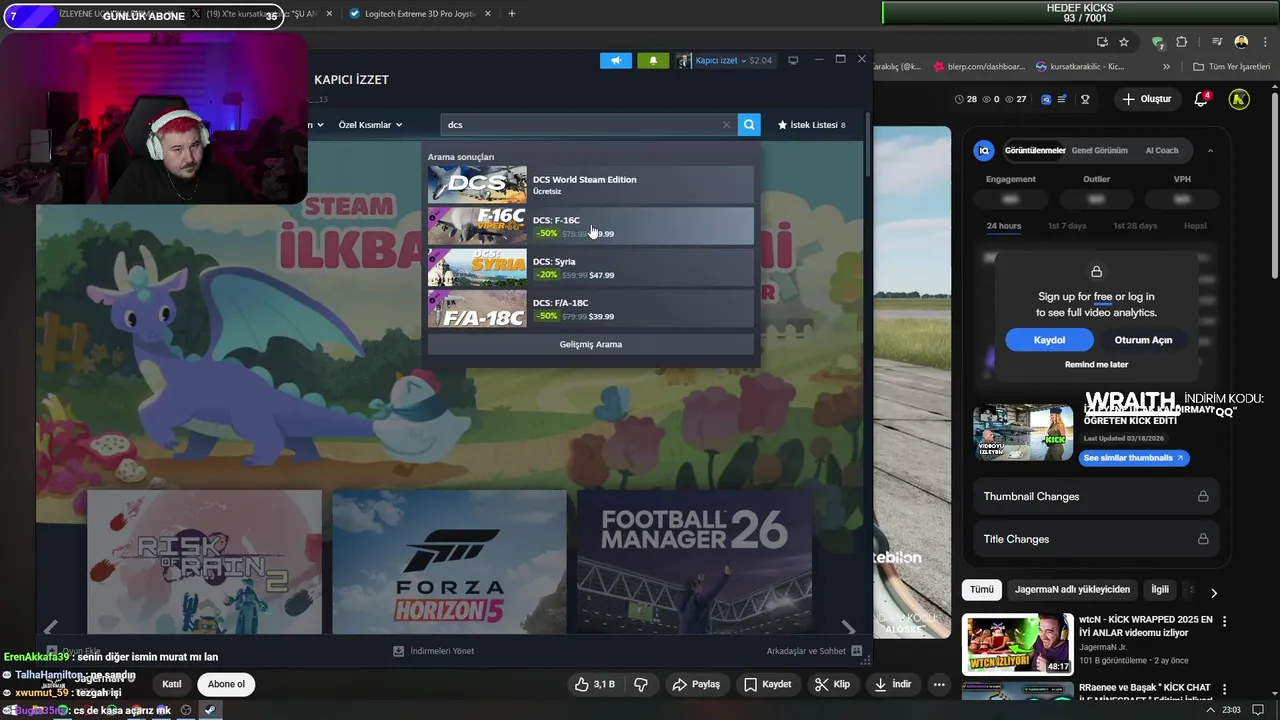Screen dimensions: 1280x720
Task: Open Risk of Rain 2 capsule
Action: (204, 561)
